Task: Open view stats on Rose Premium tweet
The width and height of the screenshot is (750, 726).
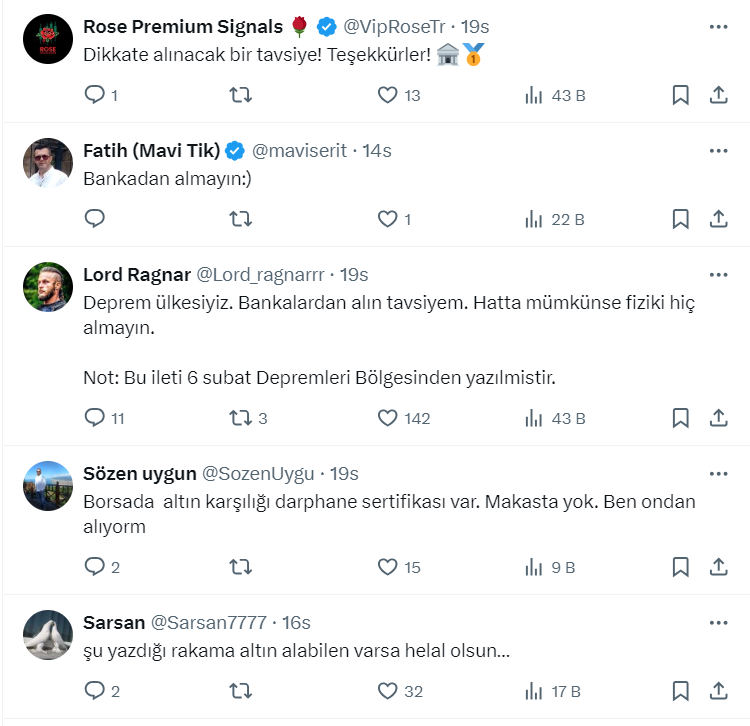Action: point(534,95)
